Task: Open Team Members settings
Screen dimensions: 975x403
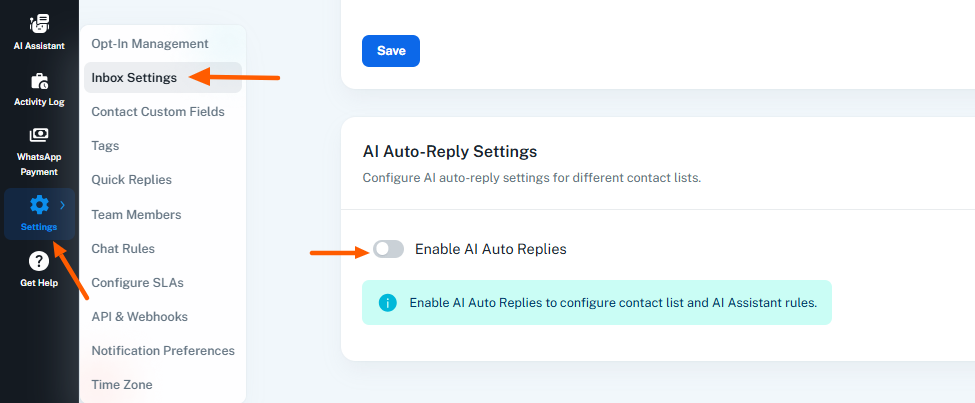Action: [x=136, y=214]
